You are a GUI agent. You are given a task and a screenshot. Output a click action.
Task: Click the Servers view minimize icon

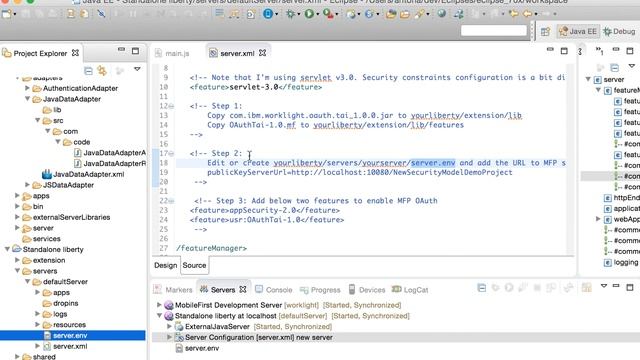pos(616,286)
